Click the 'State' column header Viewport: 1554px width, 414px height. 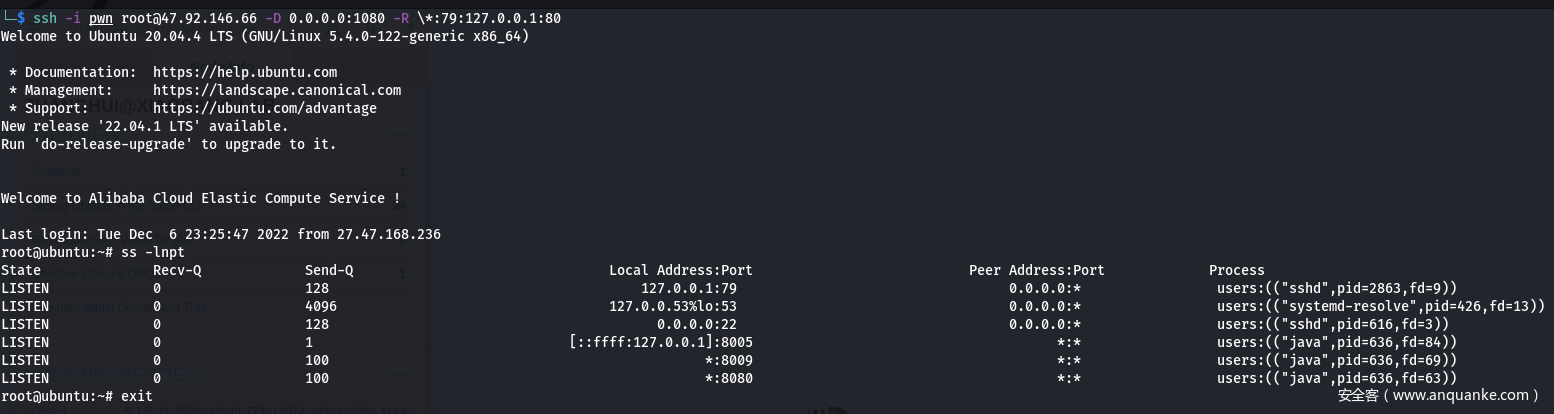[21, 270]
